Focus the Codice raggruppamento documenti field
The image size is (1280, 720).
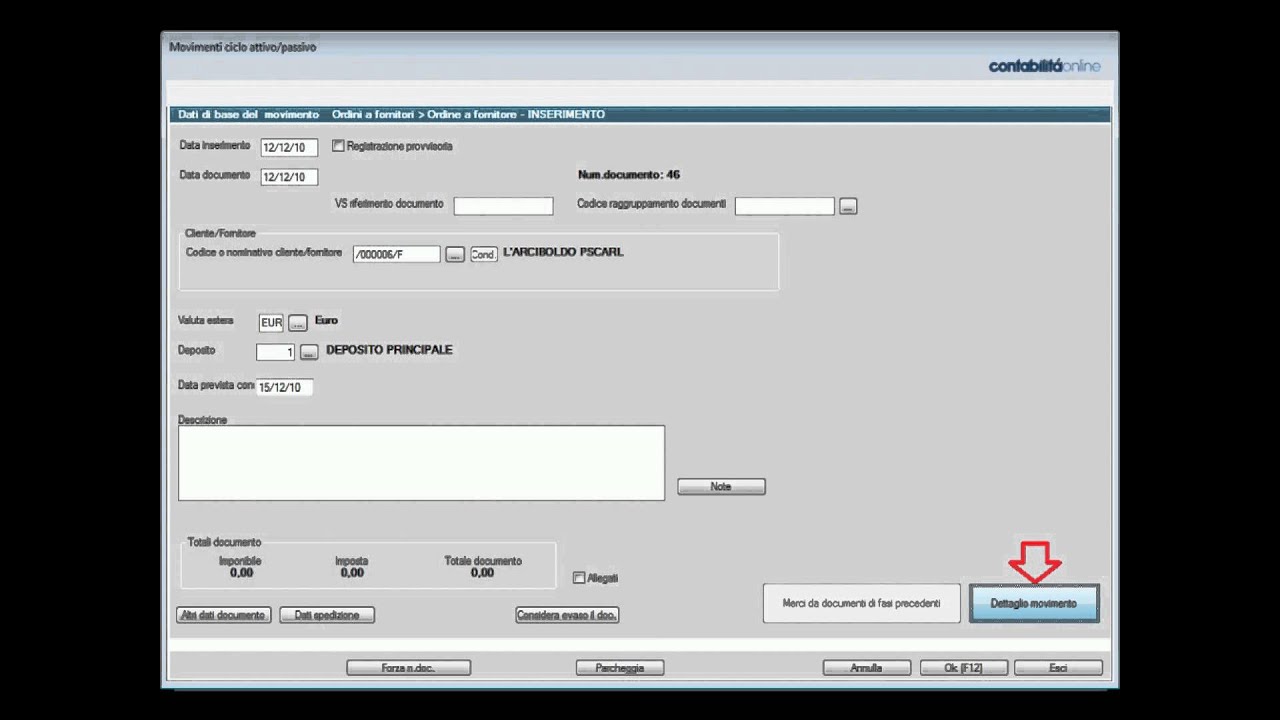click(x=784, y=206)
